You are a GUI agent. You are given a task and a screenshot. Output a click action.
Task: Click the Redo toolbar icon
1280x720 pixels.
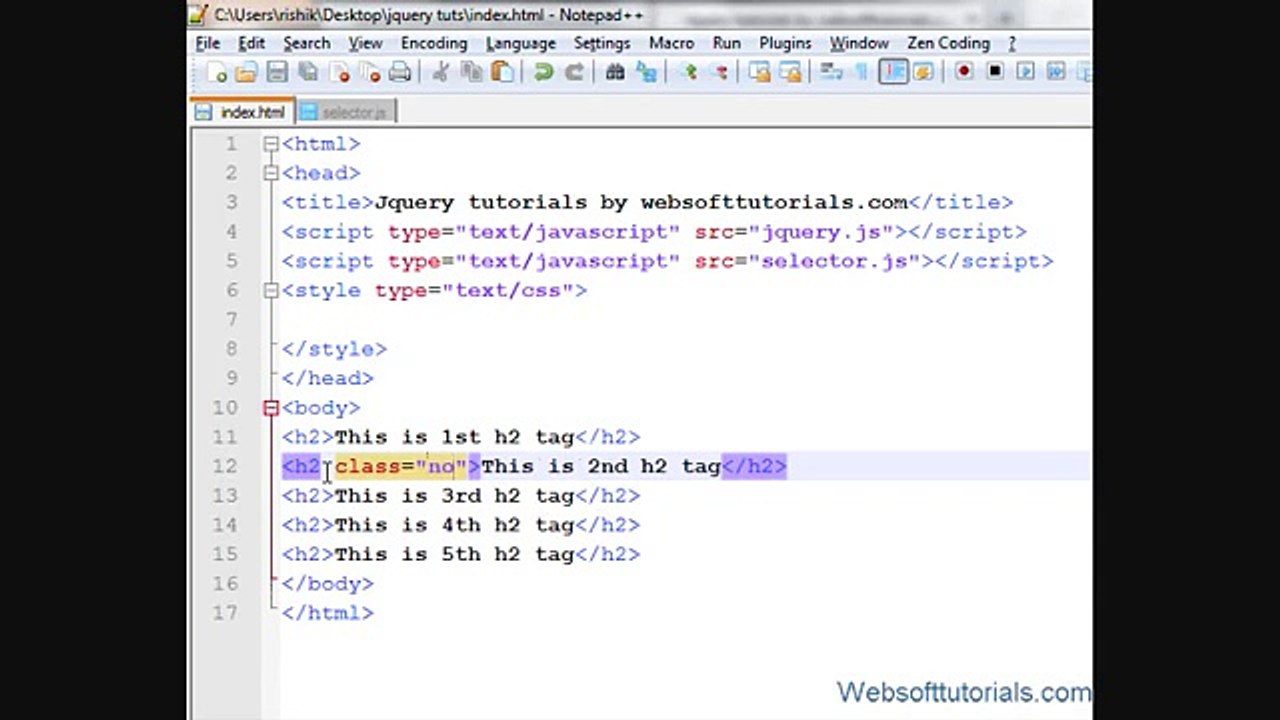coord(574,72)
